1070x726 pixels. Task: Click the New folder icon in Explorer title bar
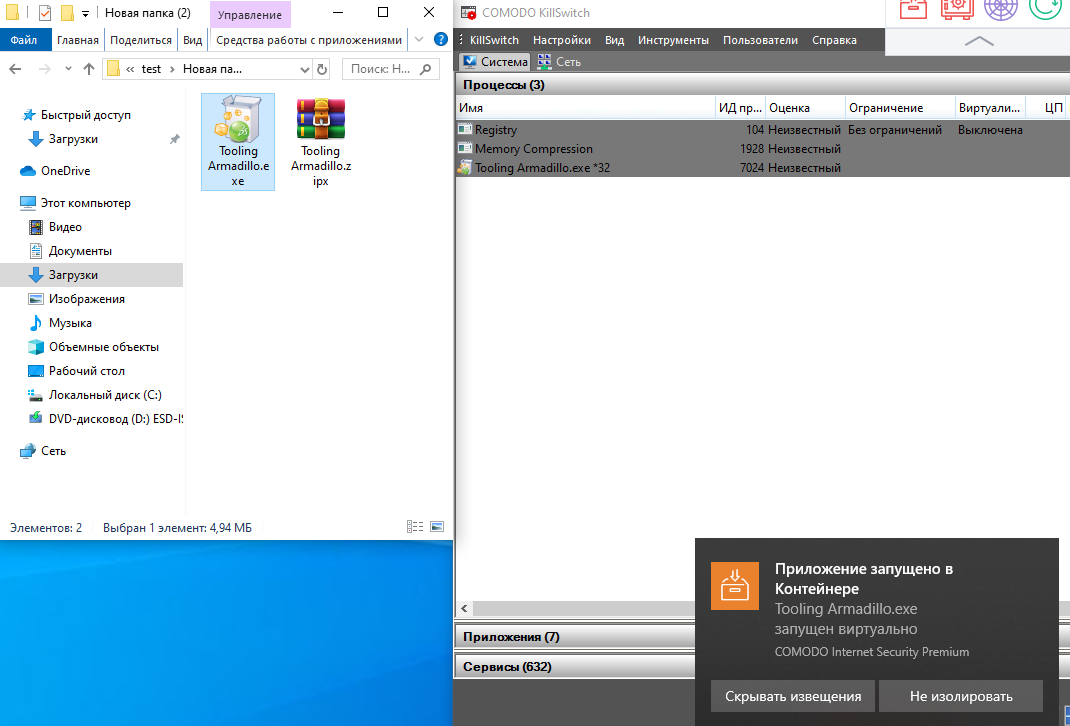[x=67, y=13]
